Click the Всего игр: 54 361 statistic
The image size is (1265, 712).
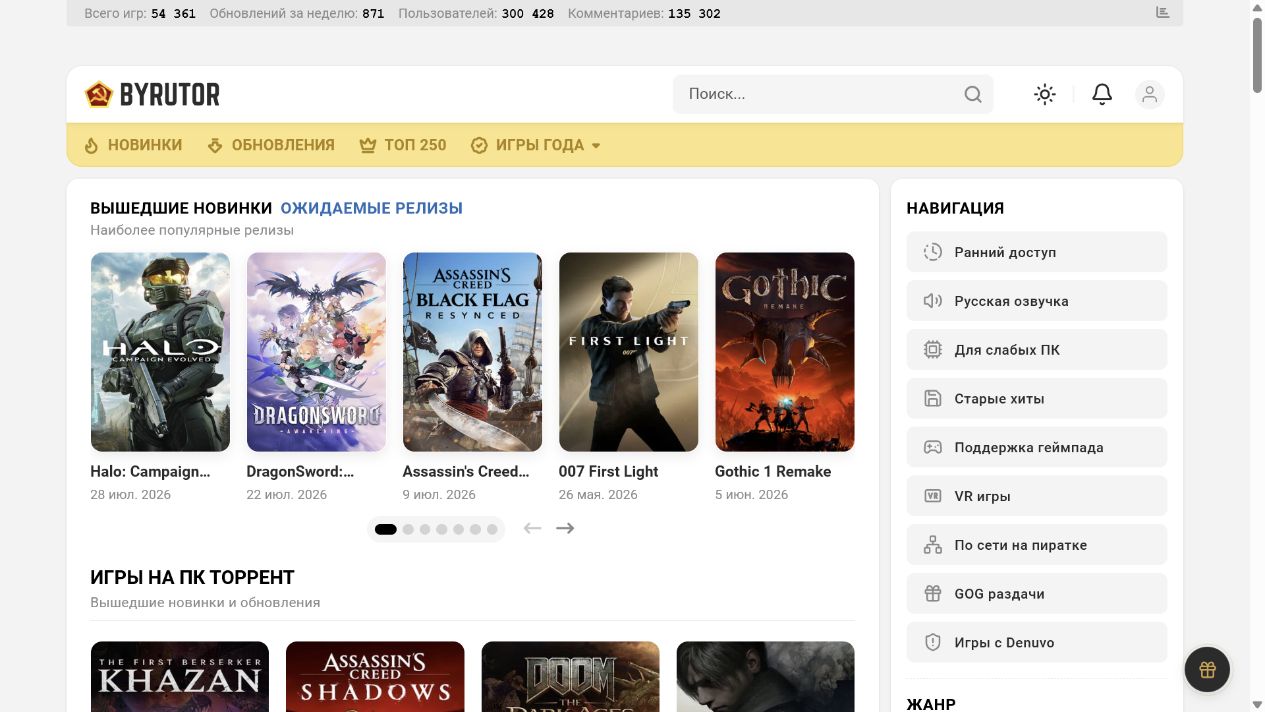(x=140, y=13)
